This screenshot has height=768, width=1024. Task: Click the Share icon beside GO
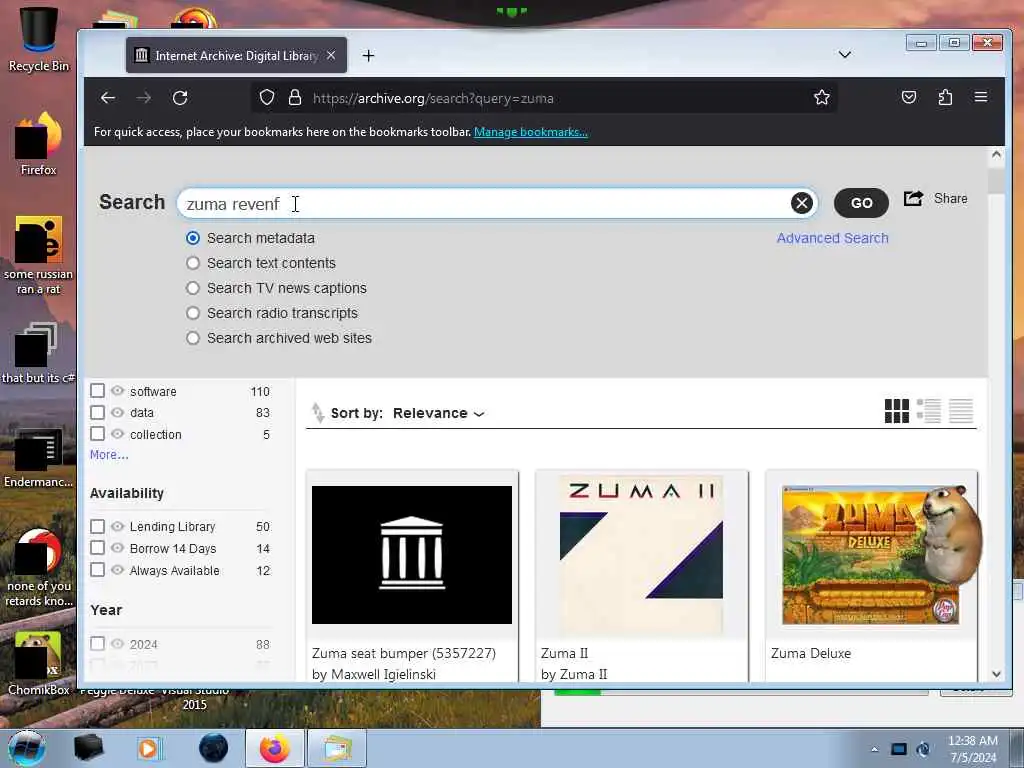(x=913, y=199)
